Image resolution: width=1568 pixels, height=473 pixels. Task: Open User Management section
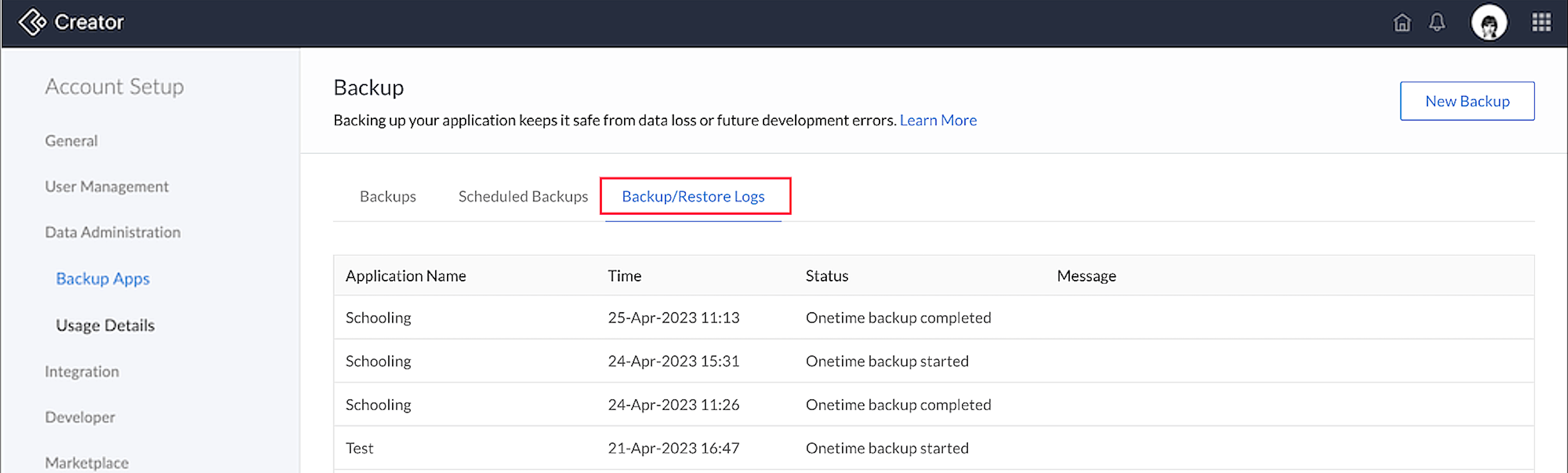pos(107,186)
